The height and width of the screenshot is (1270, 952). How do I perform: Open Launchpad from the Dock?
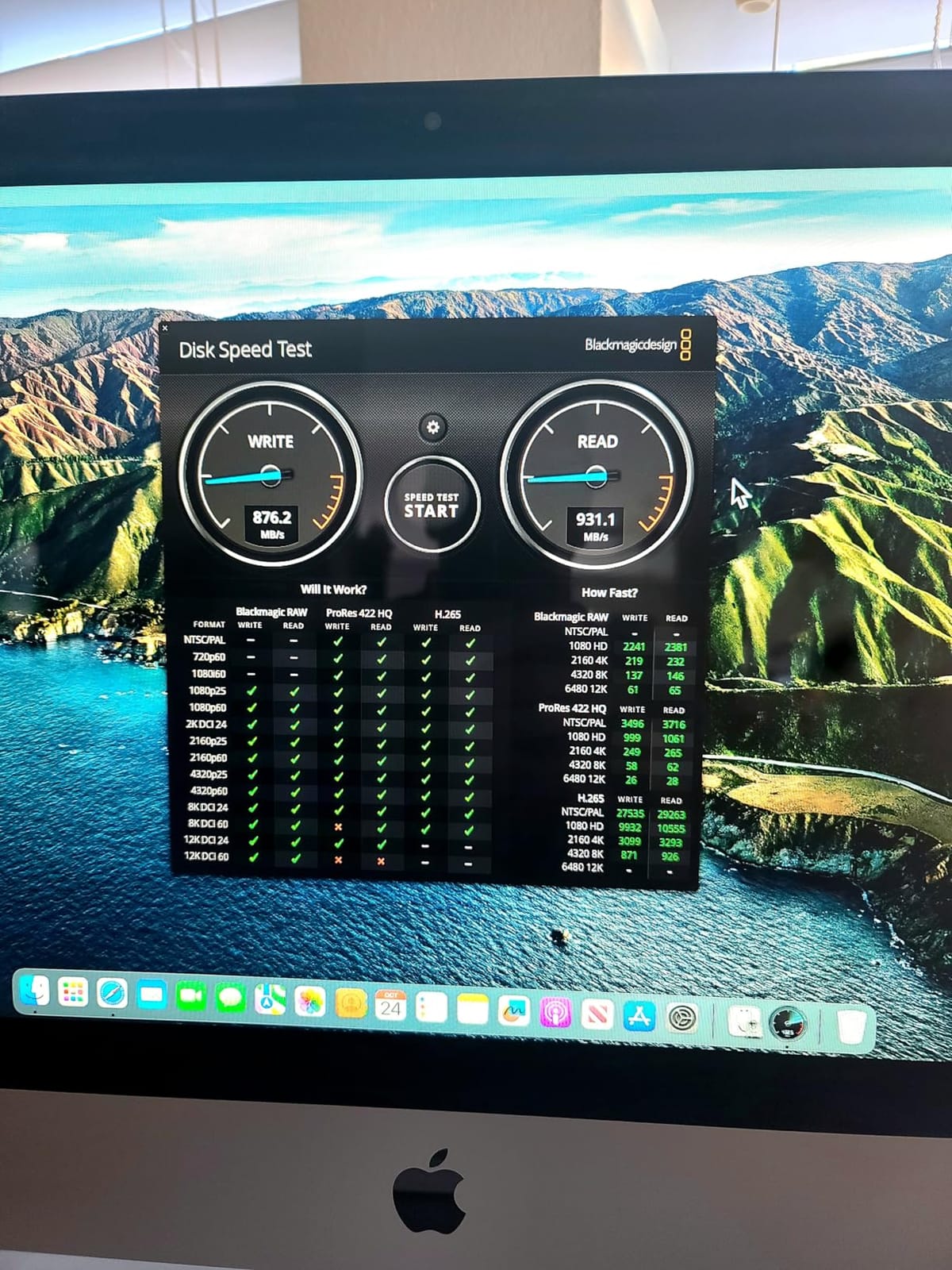point(73,992)
